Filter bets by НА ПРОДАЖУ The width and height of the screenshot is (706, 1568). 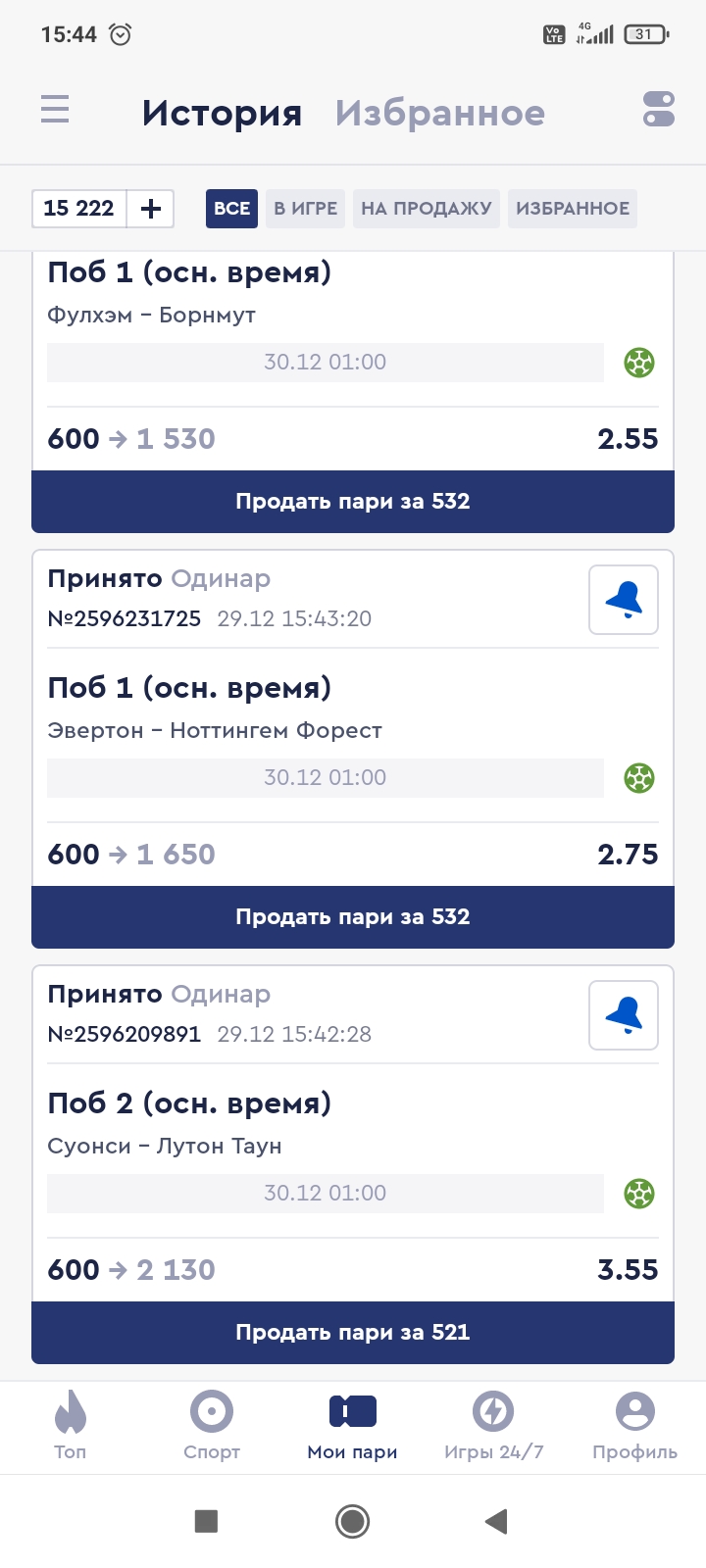(x=427, y=209)
